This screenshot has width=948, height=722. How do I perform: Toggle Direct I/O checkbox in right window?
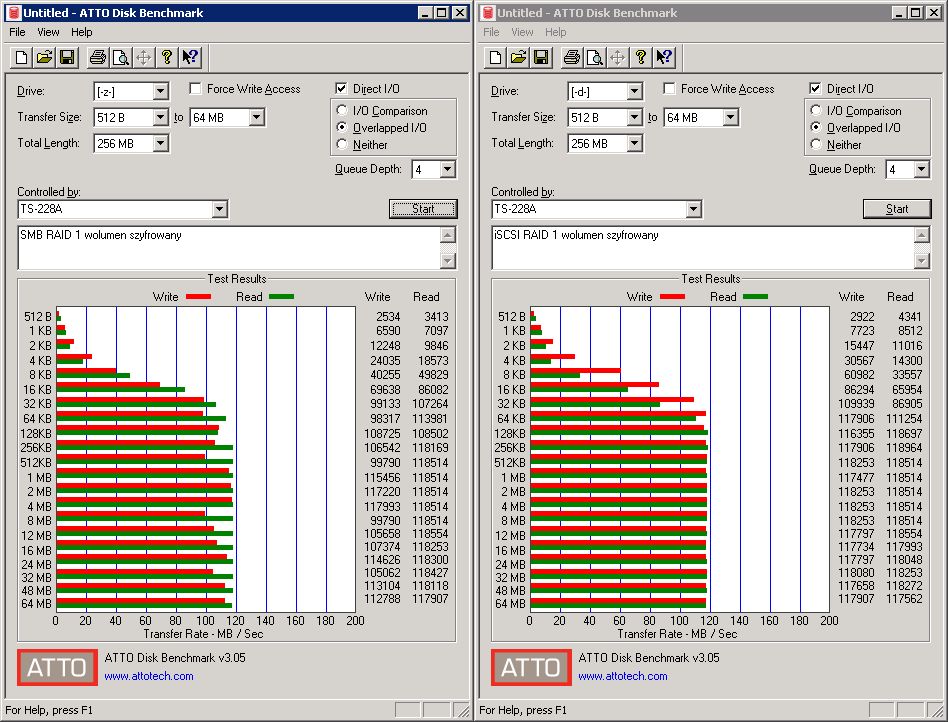click(815, 89)
